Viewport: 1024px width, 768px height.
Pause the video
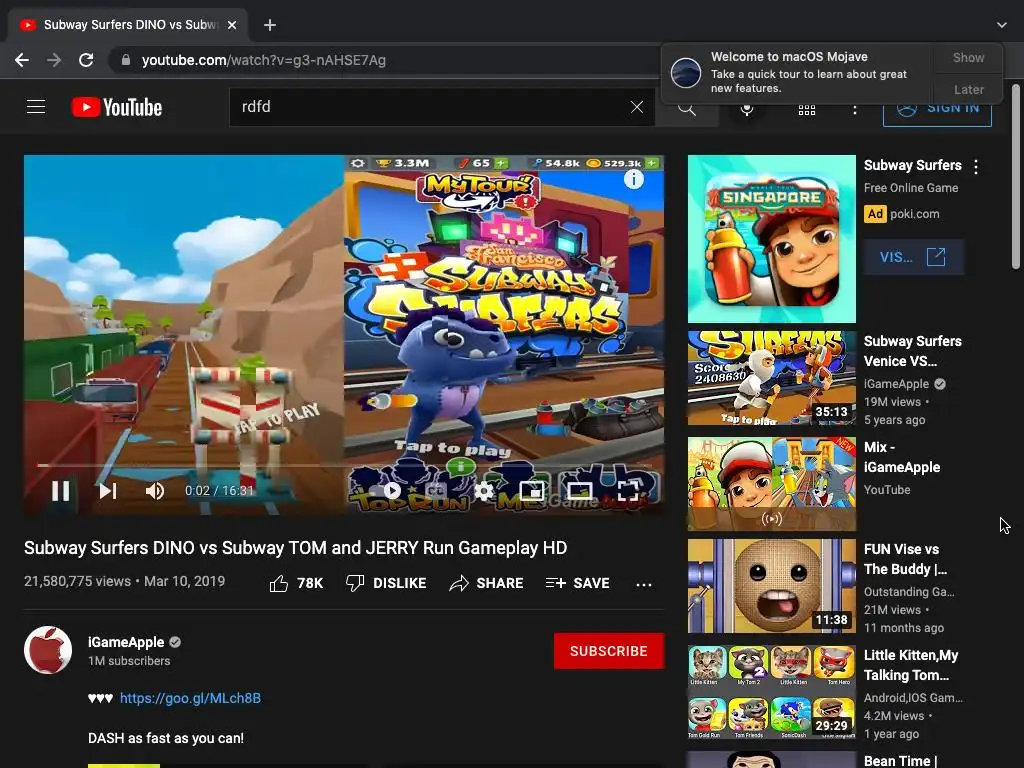tap(61, 490)
